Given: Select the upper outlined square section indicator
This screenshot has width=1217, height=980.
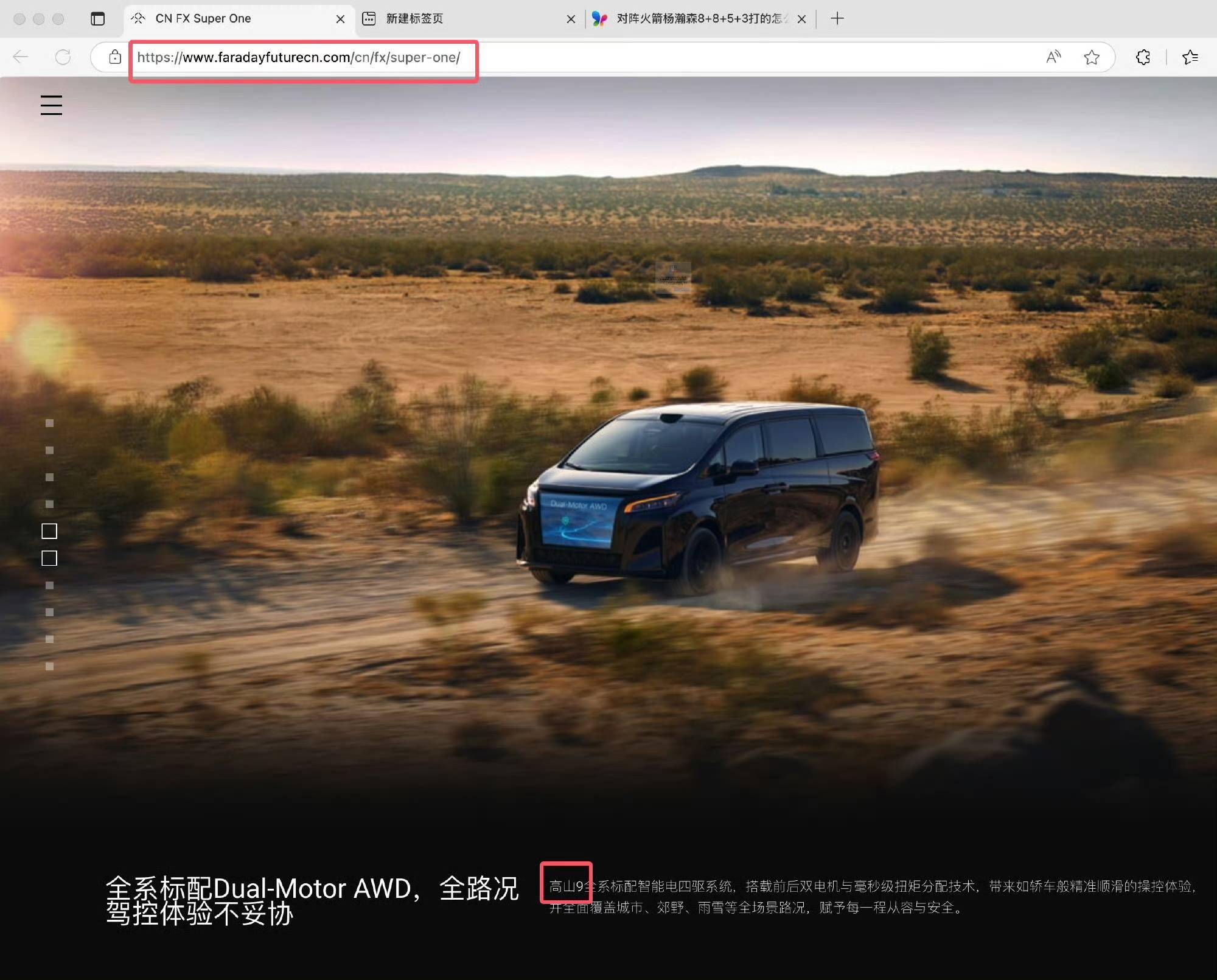Looking at the screenshot, I should pos(49,531).
